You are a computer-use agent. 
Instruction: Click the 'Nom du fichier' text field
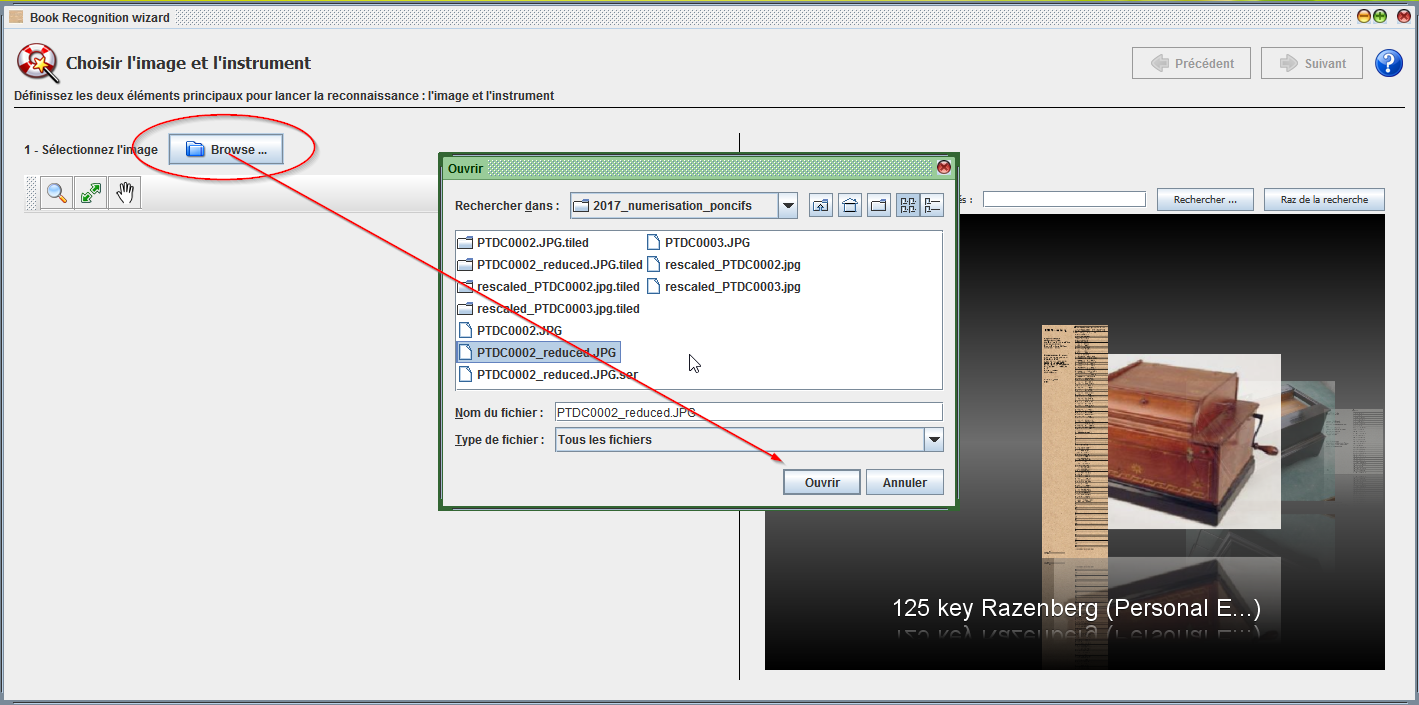pyautogui.click(x=748, y=412)
